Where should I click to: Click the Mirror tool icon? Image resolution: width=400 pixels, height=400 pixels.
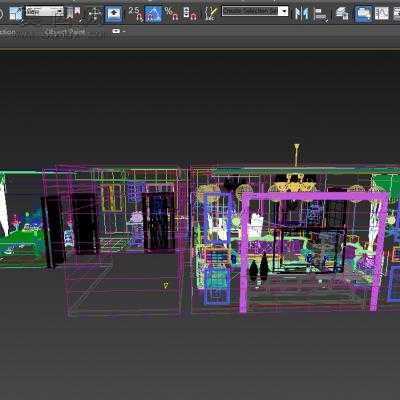pyautogui.click(x=301, y=14)
